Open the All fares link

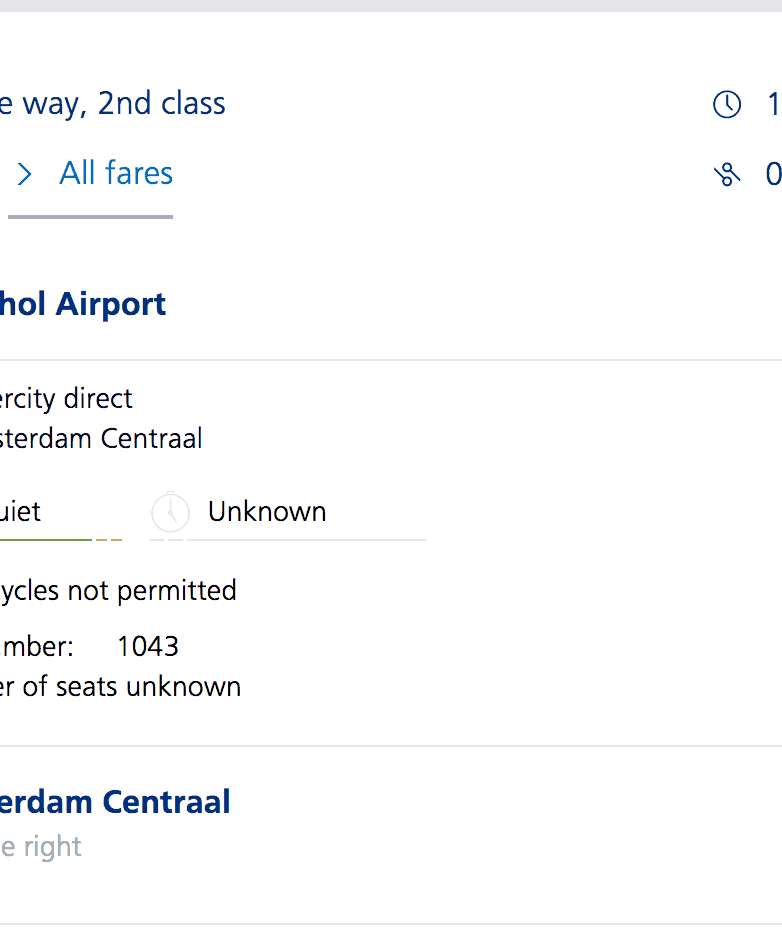(116, 174)
